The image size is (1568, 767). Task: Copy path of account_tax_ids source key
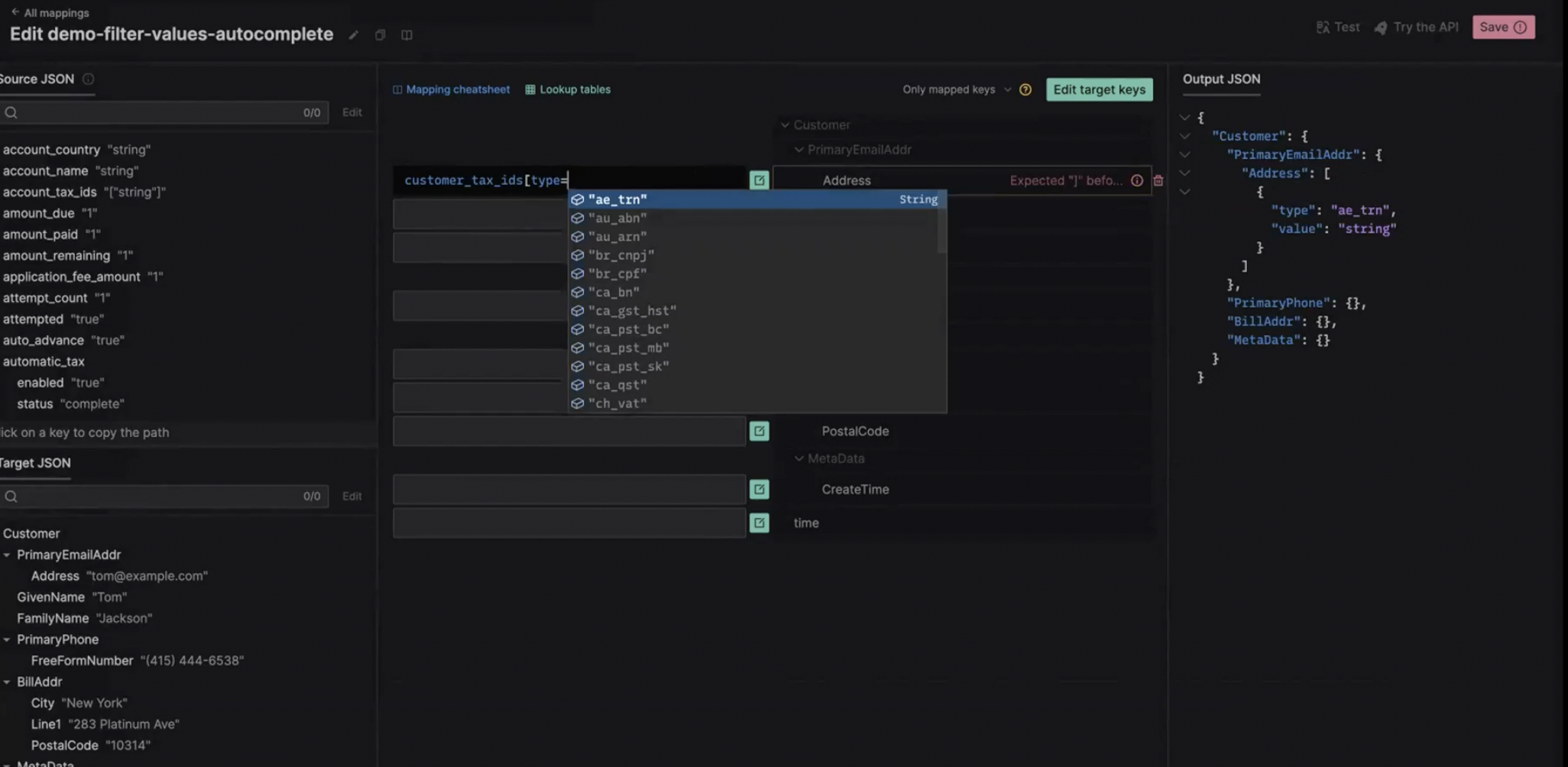50,192
